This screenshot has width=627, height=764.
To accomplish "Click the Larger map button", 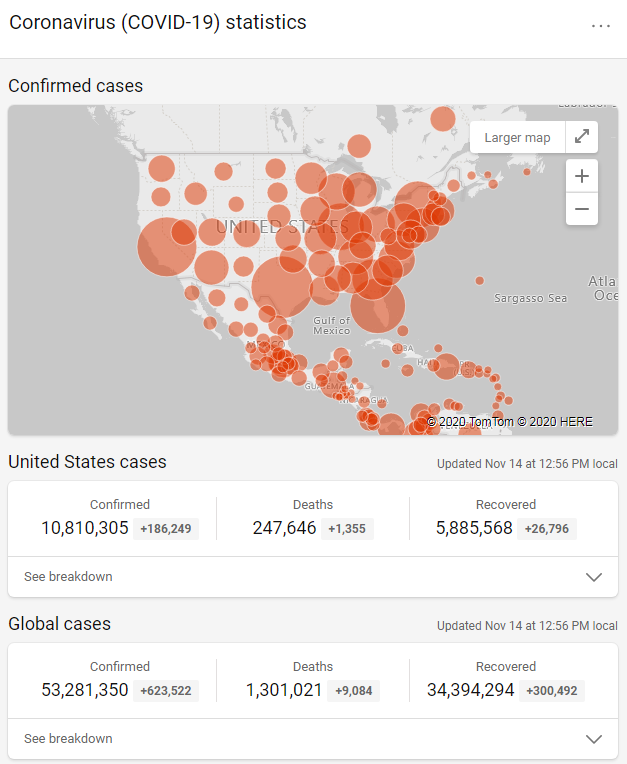I will coord(517,138).
